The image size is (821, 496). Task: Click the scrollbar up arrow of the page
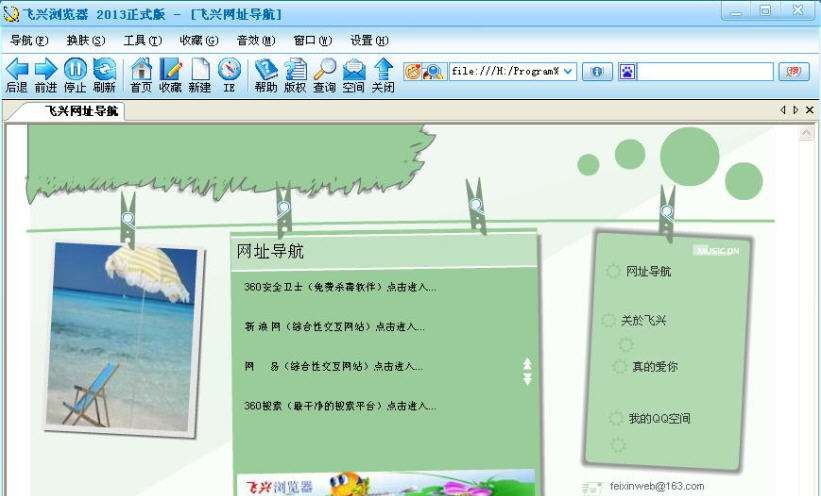(x=806, y=134)
